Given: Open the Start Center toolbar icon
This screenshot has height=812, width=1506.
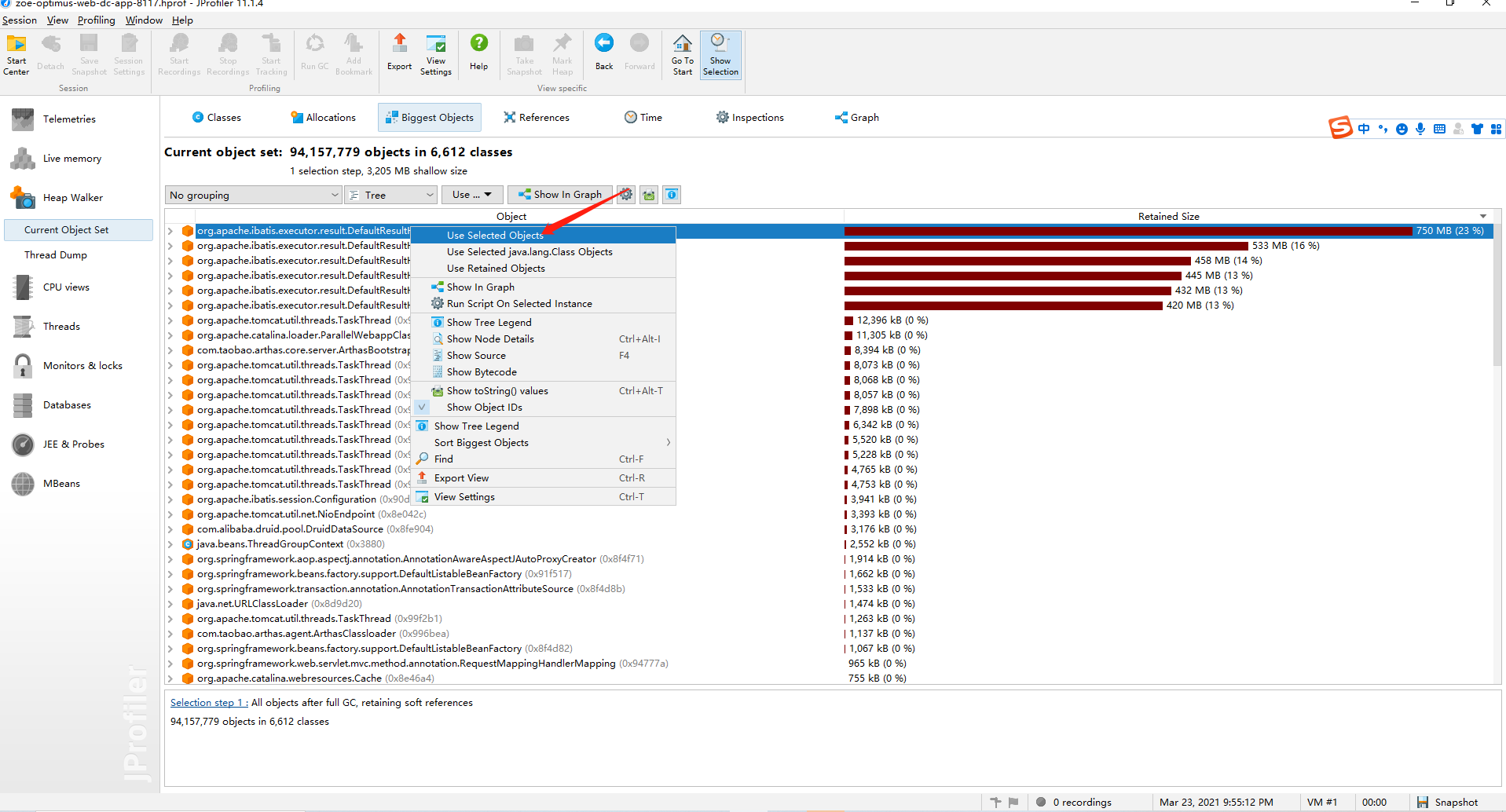Looking at the screenshot, I should tap(16, 54).
